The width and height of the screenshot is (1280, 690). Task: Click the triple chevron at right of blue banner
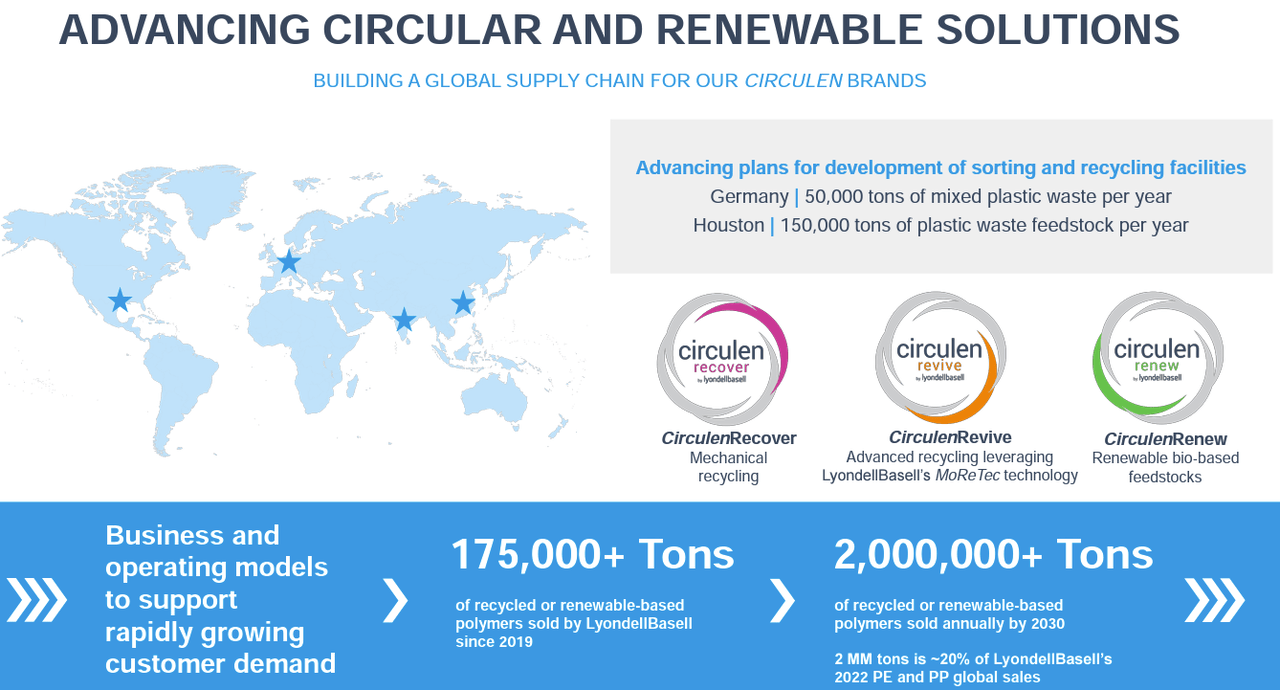(x=1214, y=600)
